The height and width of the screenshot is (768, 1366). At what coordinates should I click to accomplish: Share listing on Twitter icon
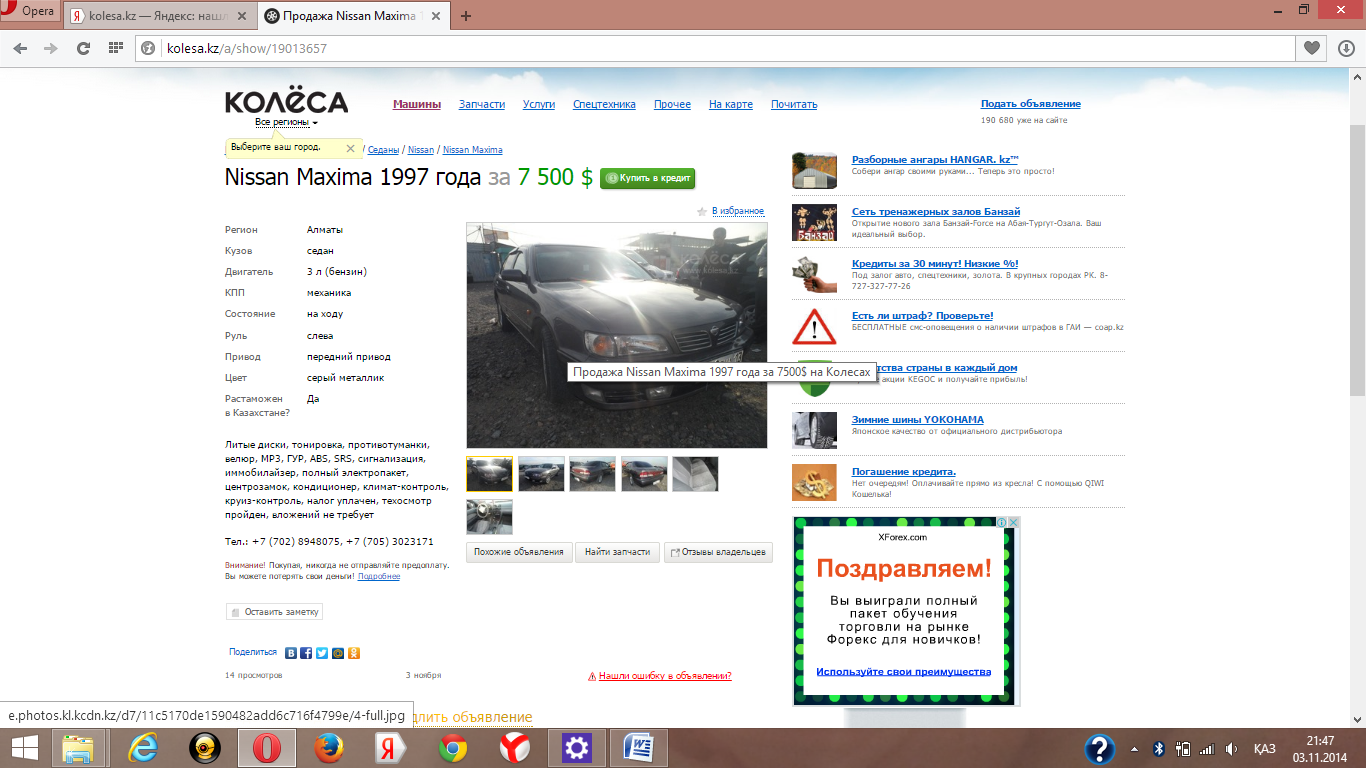[322, 653]
